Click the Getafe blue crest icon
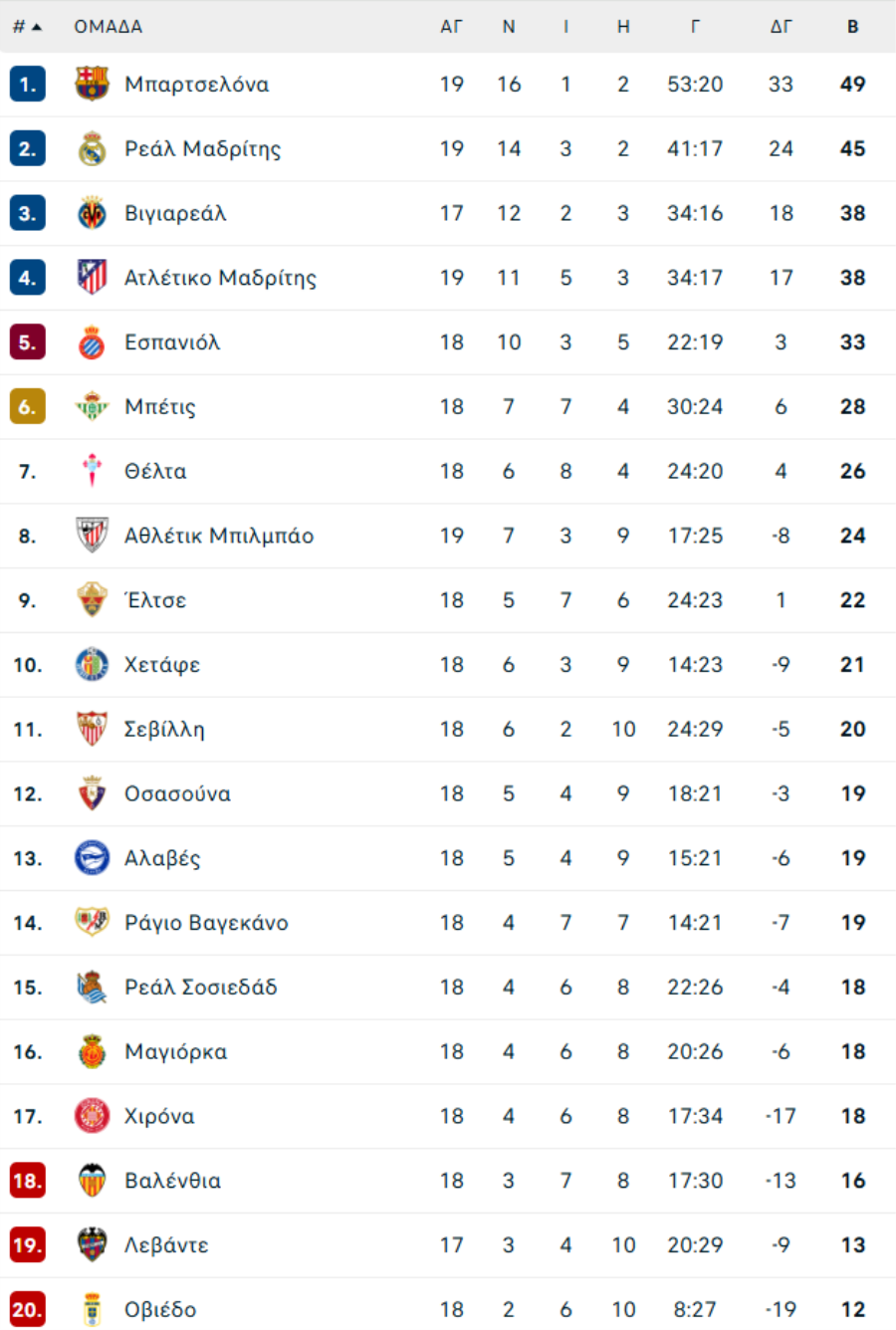 click(93, 665)
